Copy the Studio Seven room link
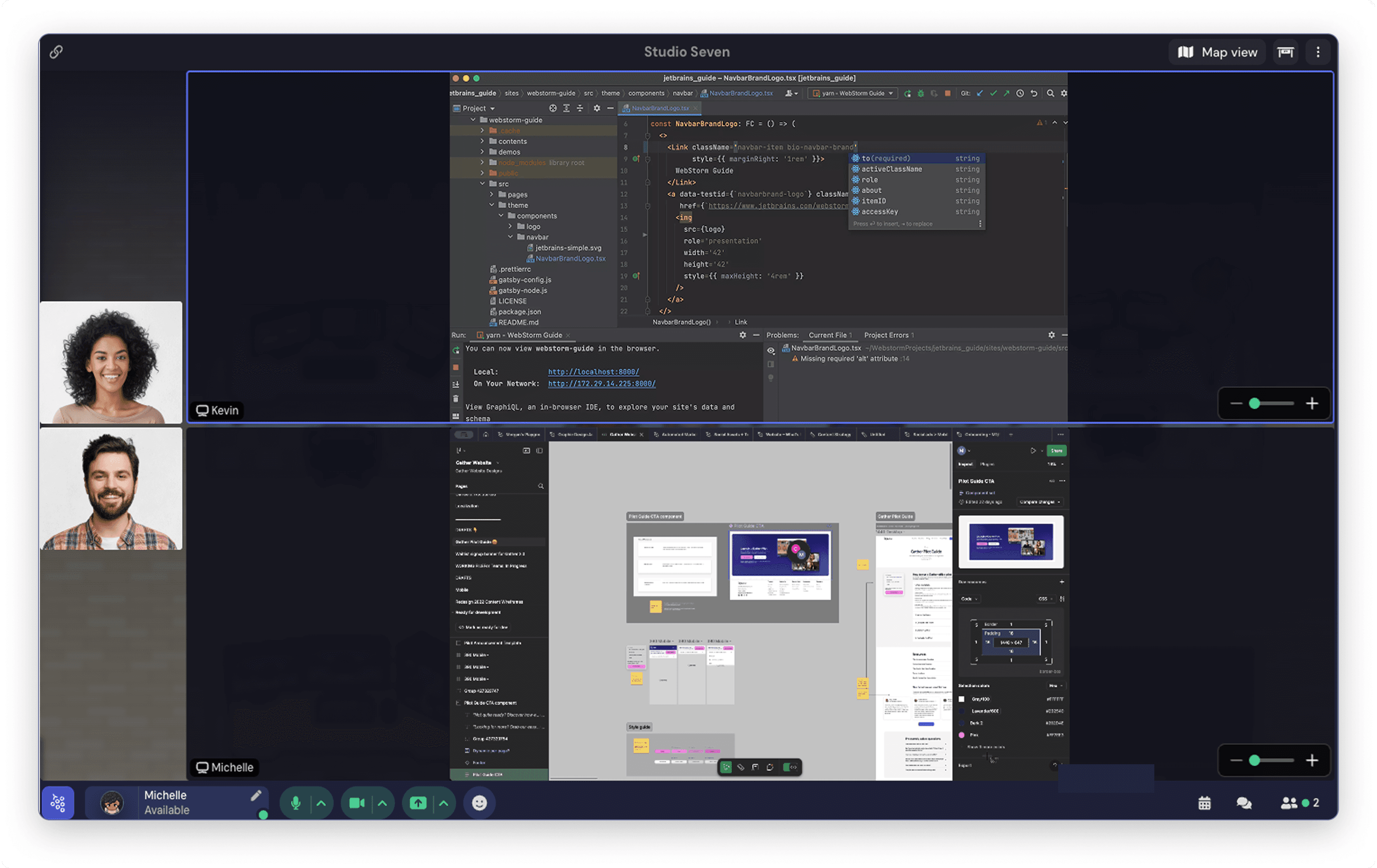Screen dimensions: 1377x868 pyautogui.click(x=56, y=52)
